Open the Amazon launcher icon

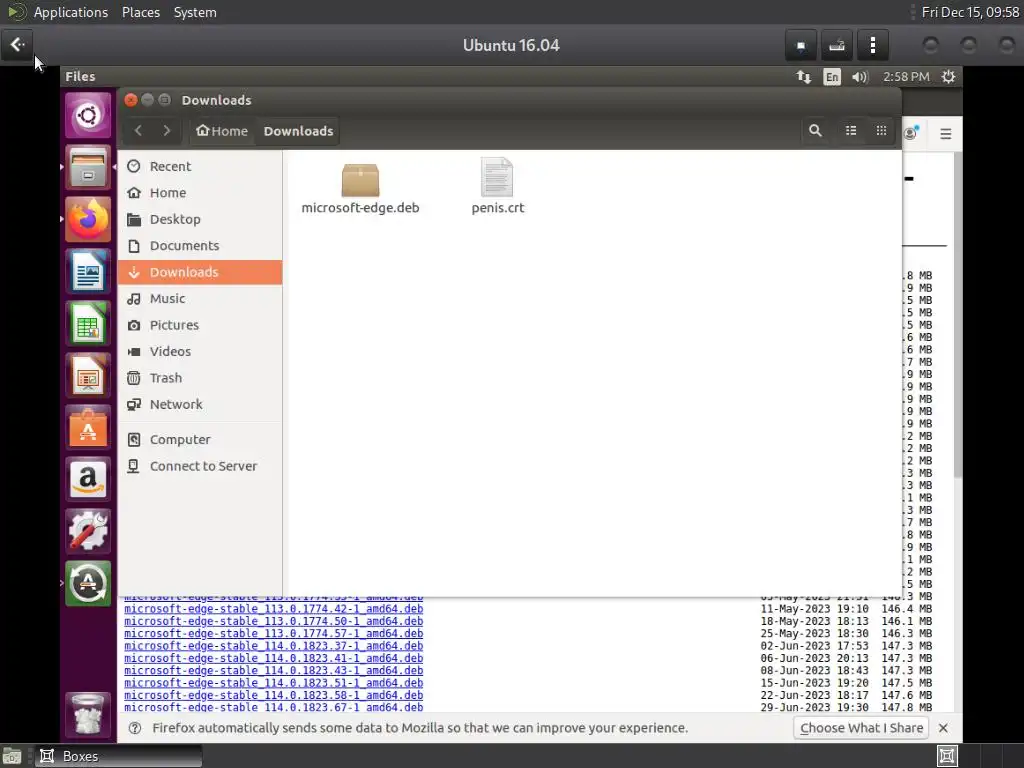point(88,480)
